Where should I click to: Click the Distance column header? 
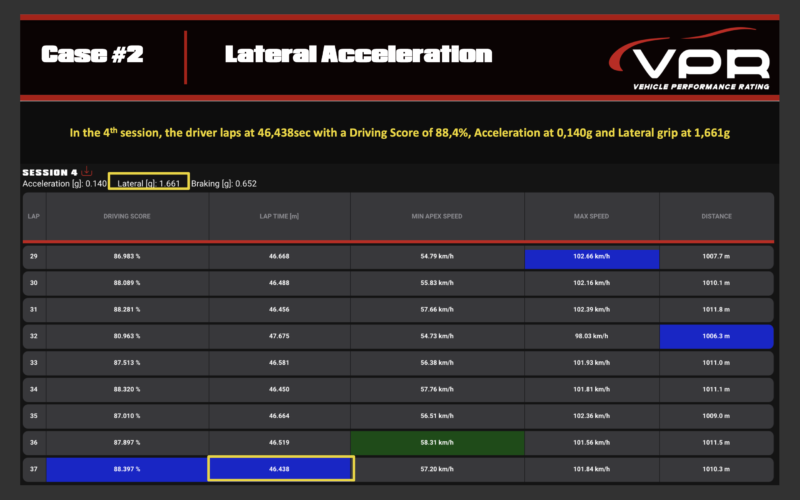pos(716,216)
